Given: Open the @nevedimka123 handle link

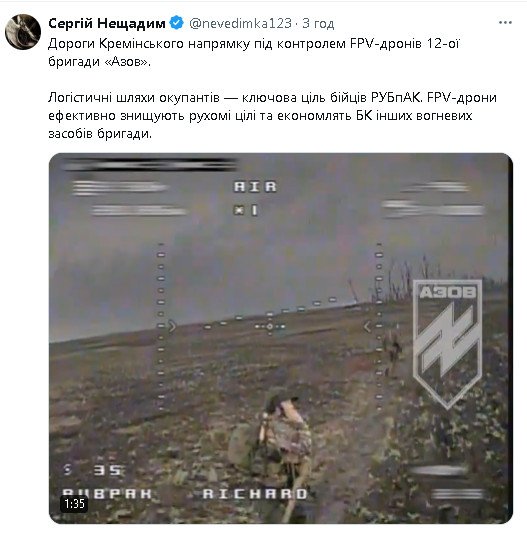Looking at the screenshot, I should coord(240,23).
